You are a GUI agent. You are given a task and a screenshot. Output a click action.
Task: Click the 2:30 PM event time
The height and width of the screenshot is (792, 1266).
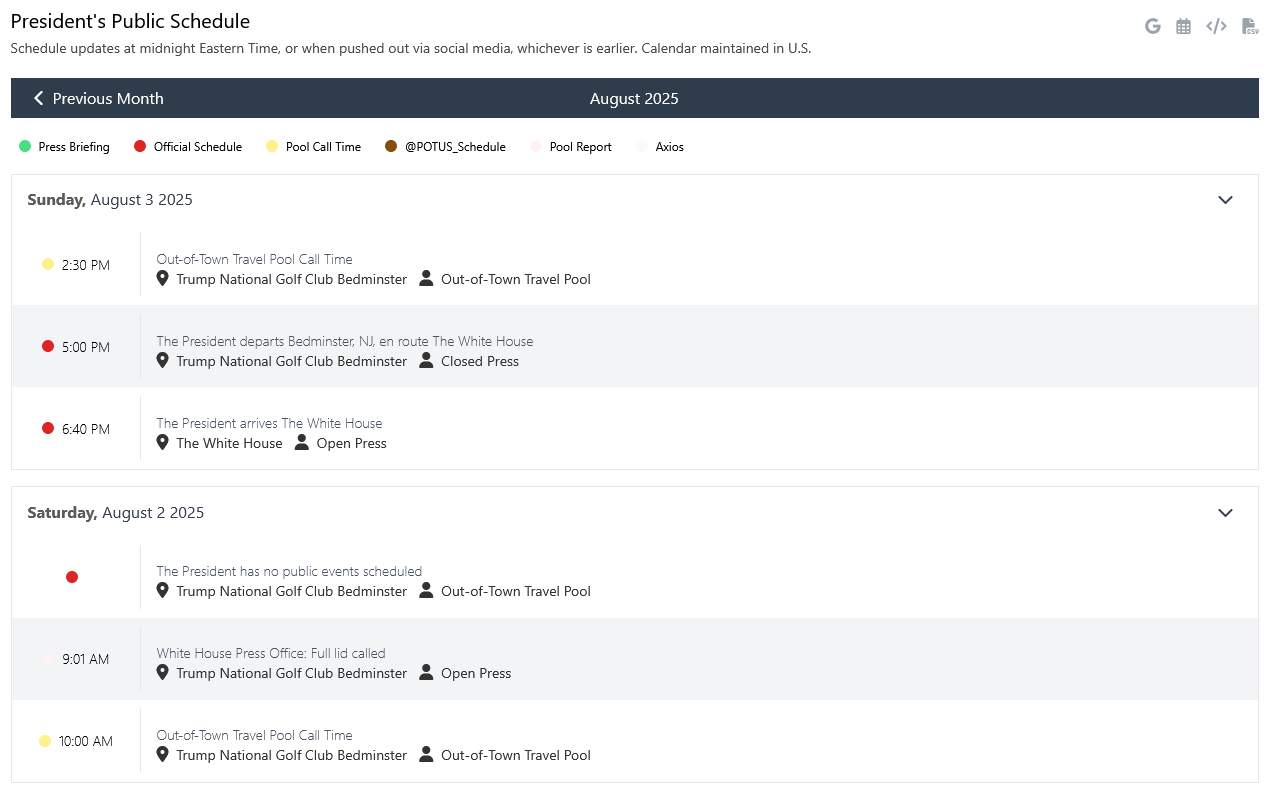[86, 265]
